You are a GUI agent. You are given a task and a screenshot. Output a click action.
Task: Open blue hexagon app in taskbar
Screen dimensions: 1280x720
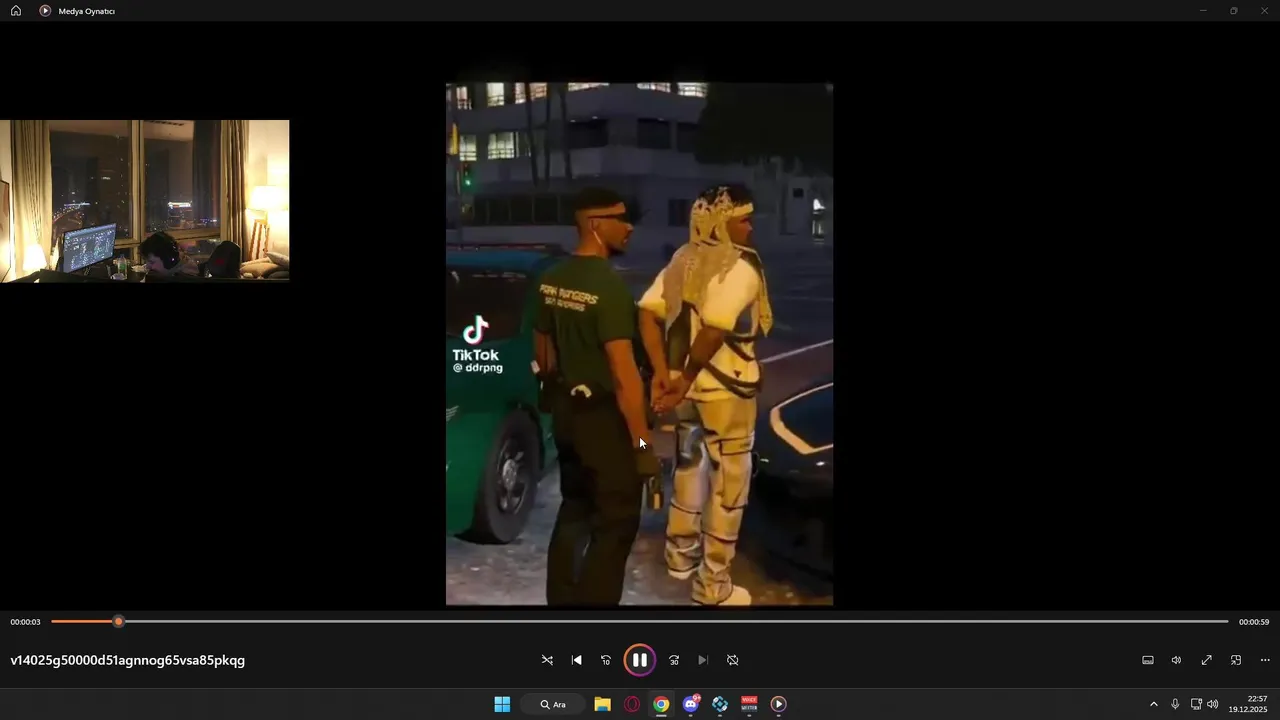tap(720, 704)
